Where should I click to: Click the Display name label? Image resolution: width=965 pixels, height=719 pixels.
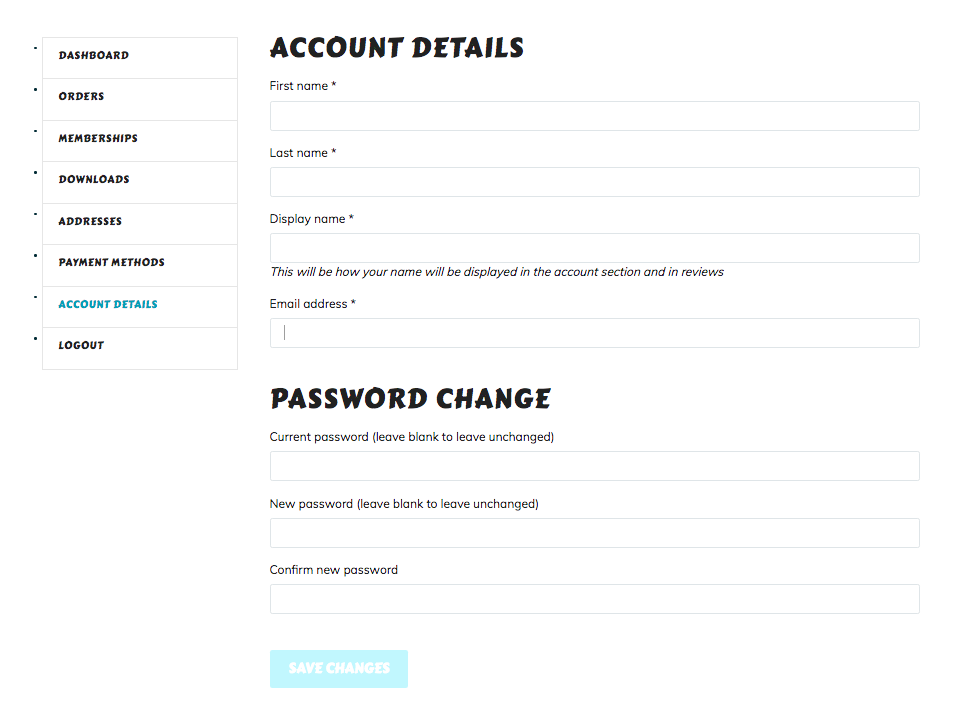pyautogui.click(x=308, y=219)
